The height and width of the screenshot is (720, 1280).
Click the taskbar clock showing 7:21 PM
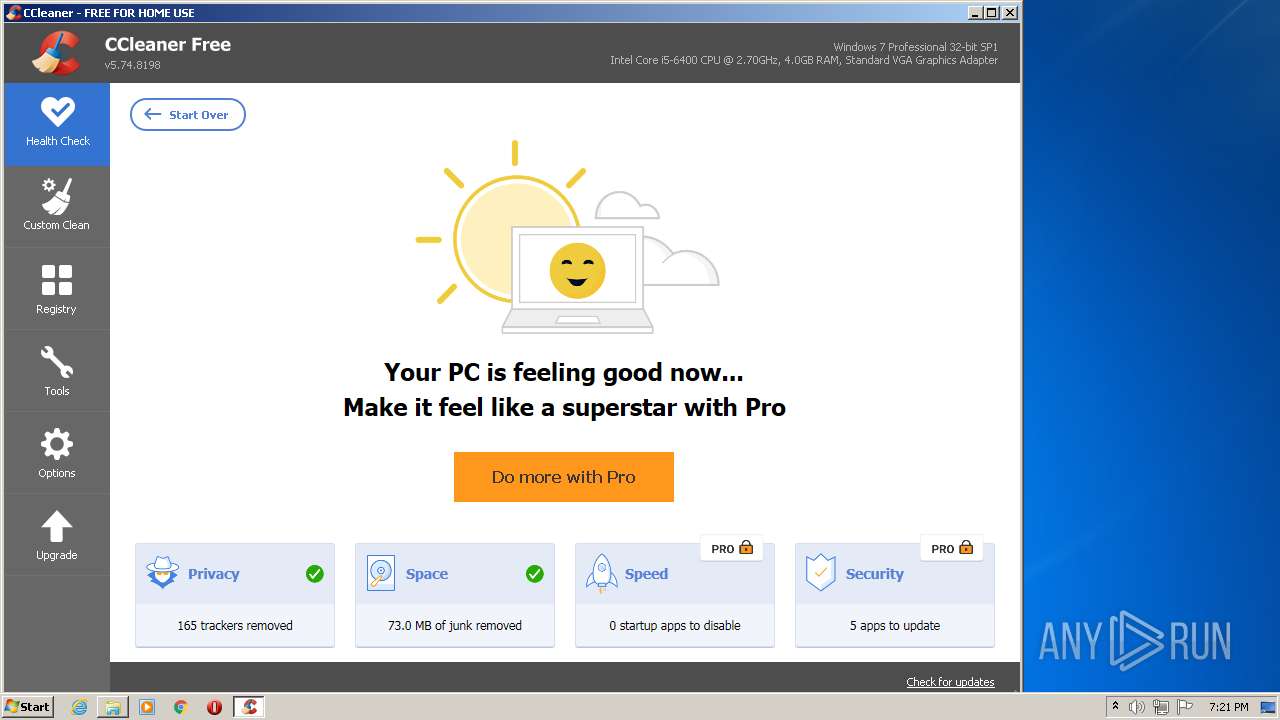[x=1229, y=707]
